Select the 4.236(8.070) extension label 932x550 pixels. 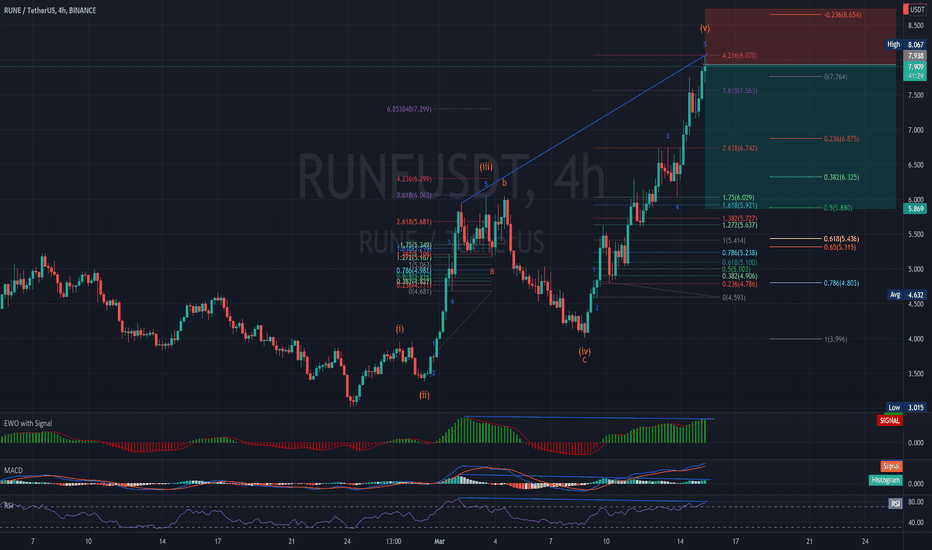[739, 56]
